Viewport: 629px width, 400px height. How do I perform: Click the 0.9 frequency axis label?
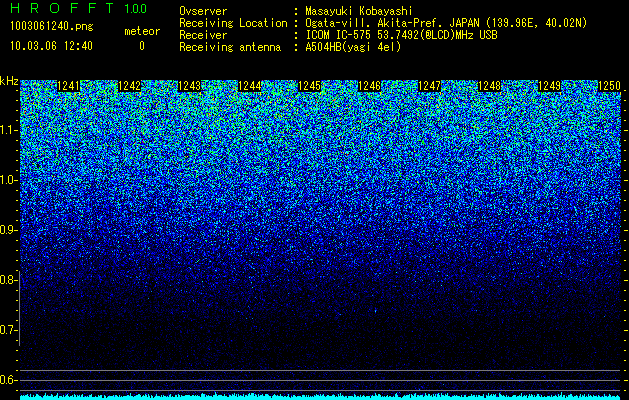pyautogui.click(x=8, y=230)
